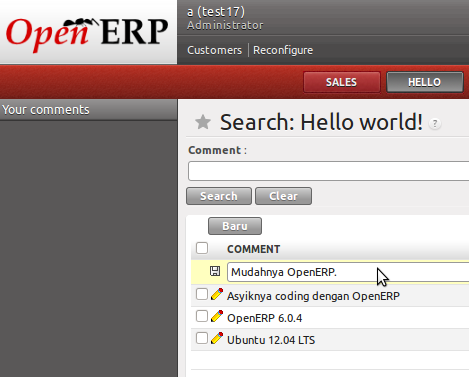Click the Clear button
The image size is (469, 377).
point(283,196)
